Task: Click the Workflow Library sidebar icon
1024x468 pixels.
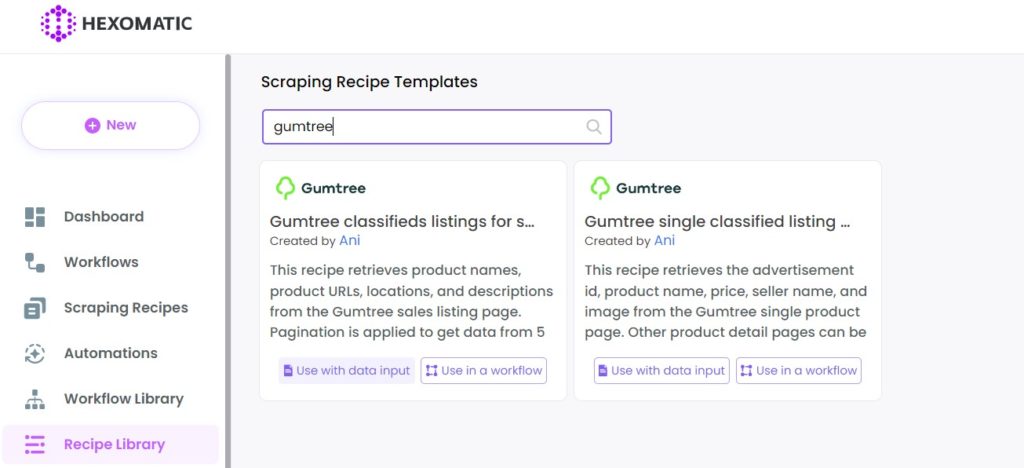Action: pyautogui.click(x=35, y=399)
